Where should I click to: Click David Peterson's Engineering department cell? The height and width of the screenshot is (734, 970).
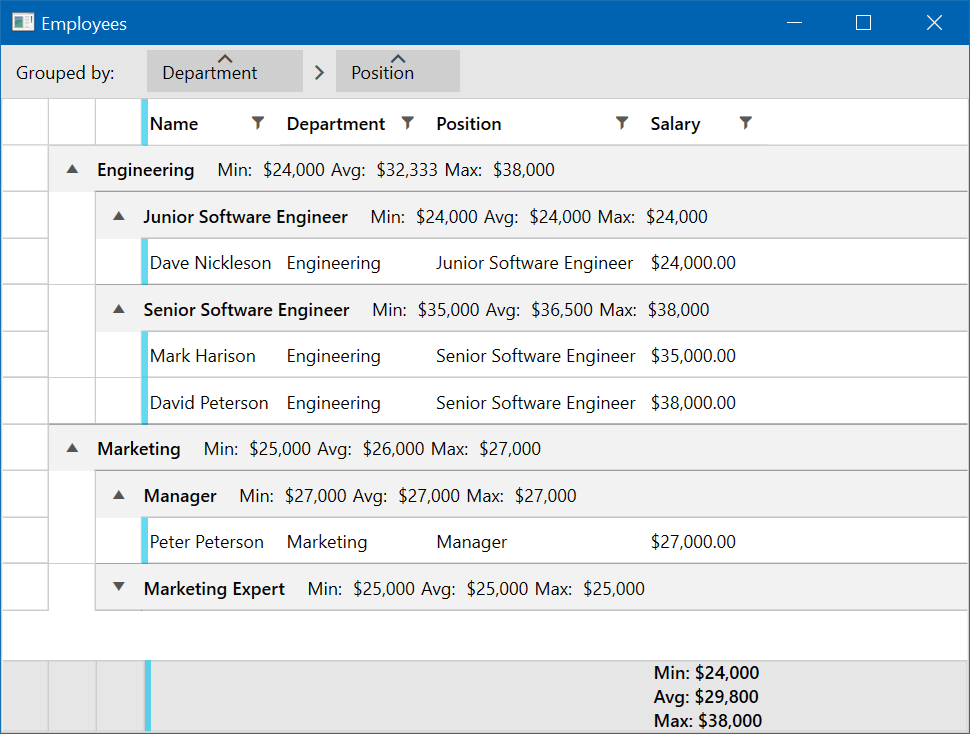click(333, 403)
